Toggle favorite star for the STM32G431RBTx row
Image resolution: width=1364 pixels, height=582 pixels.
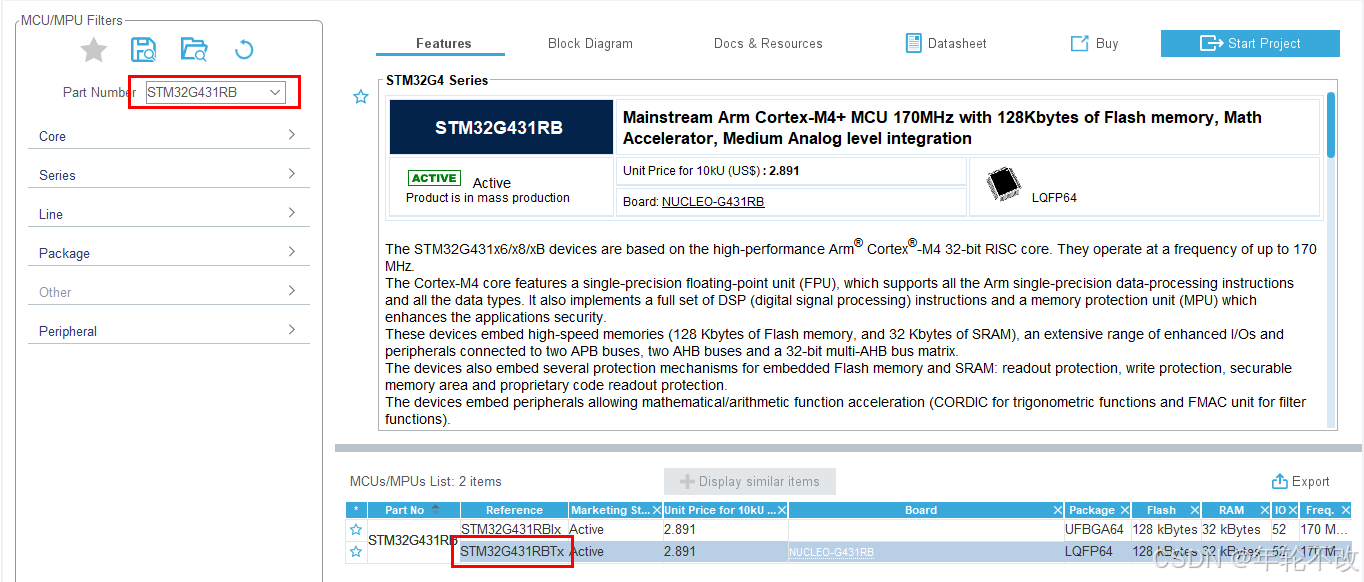coord(356,552)
